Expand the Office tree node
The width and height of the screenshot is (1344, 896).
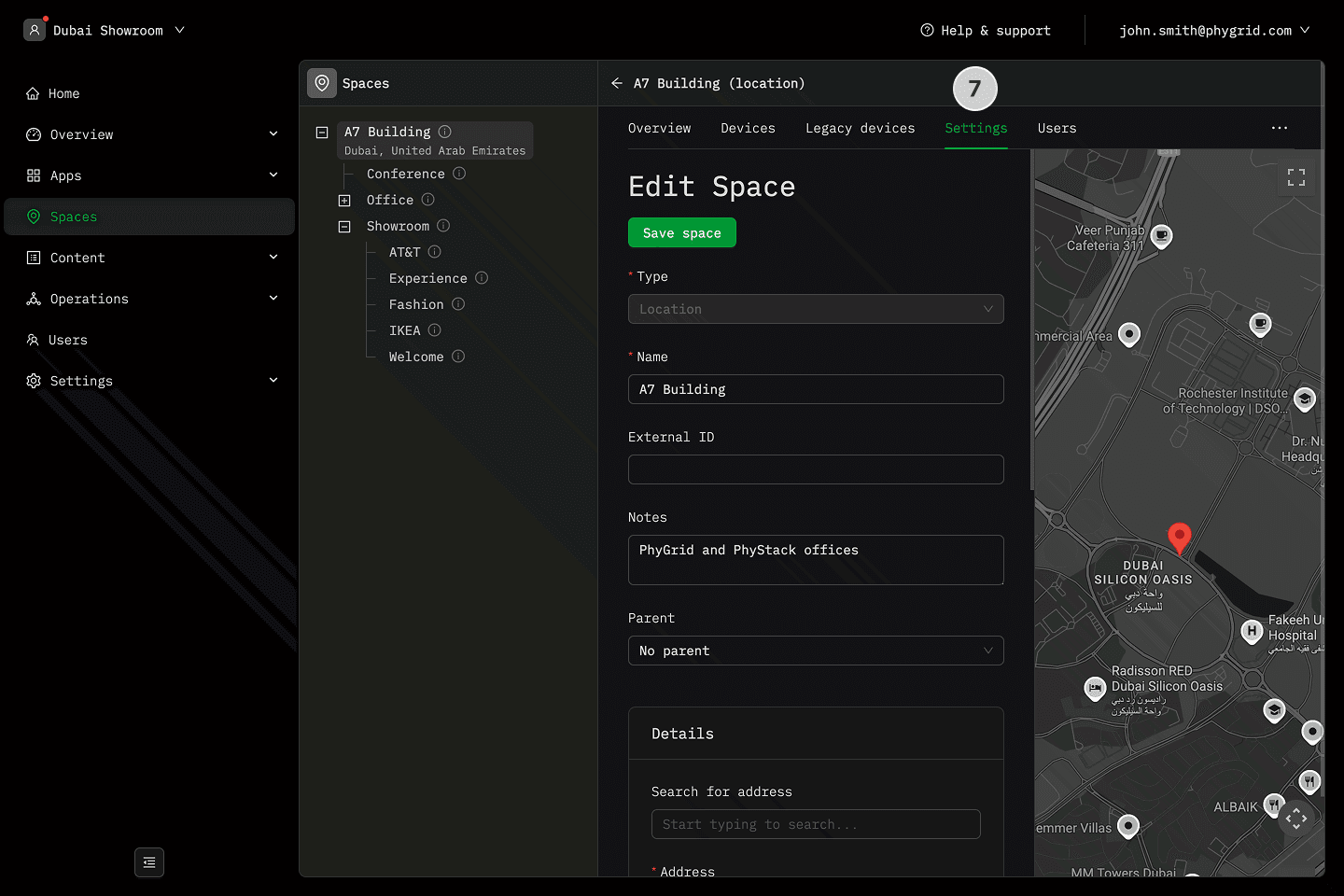click(344, 201)
